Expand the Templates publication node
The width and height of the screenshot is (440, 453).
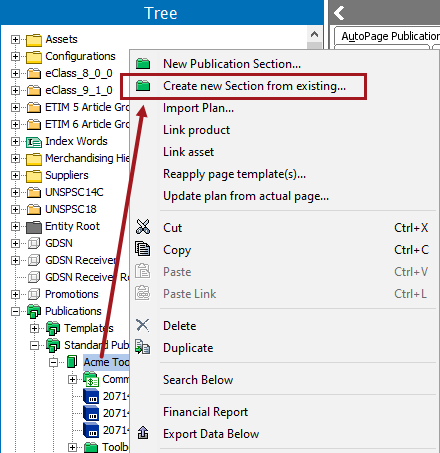(x=34, y=328)
